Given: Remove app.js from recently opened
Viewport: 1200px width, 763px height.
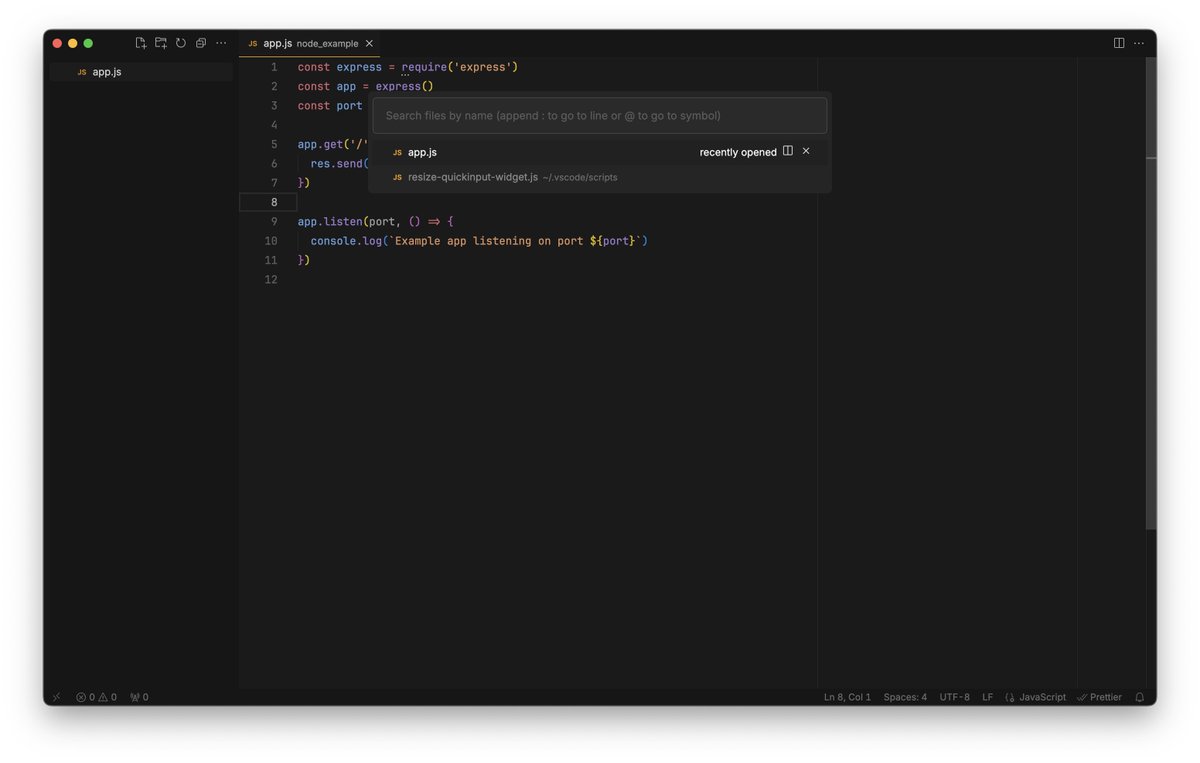Looking at the screenshot, I should click(806, 151).
